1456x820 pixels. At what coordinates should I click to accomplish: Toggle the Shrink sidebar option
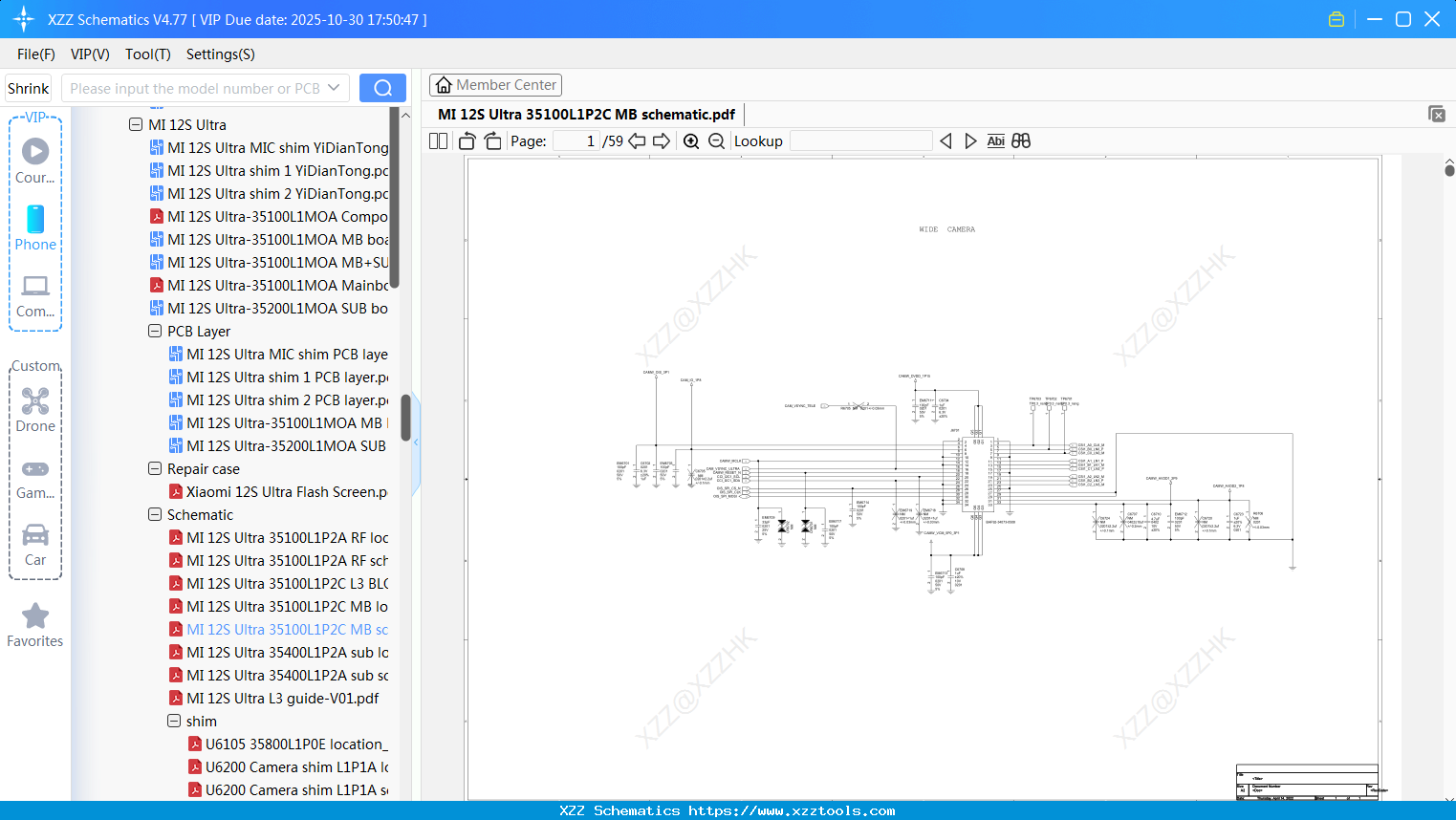(x=28, y=87)
